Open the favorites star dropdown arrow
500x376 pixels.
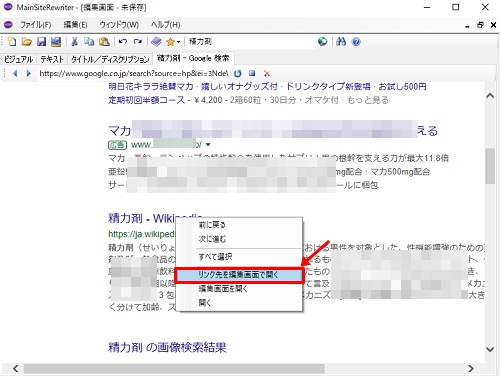(178, 42)
